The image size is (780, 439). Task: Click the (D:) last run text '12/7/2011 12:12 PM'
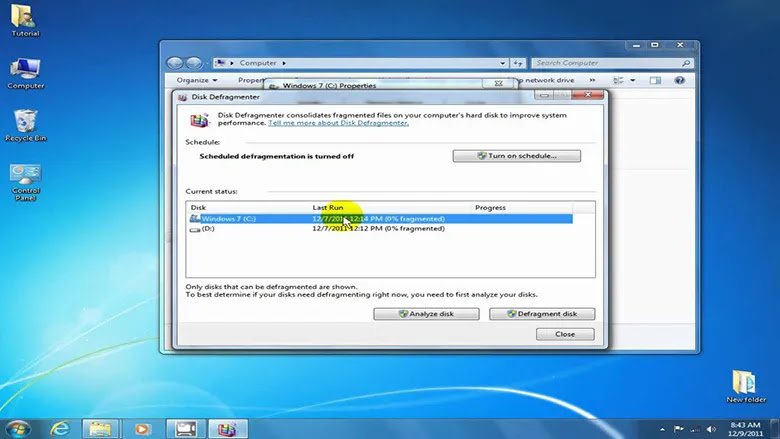coord(347,229)
